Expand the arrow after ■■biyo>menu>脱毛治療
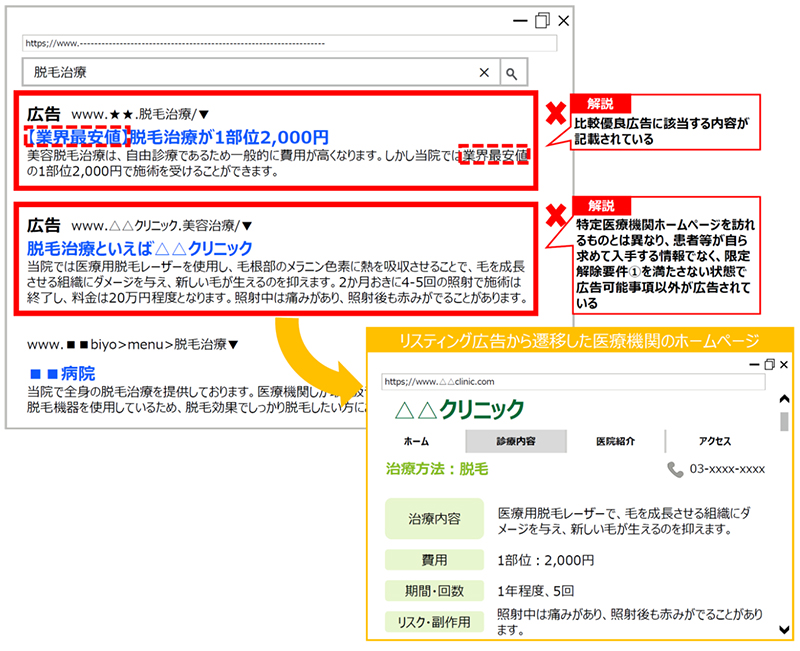The image size is (800, 651). [233, 345]
